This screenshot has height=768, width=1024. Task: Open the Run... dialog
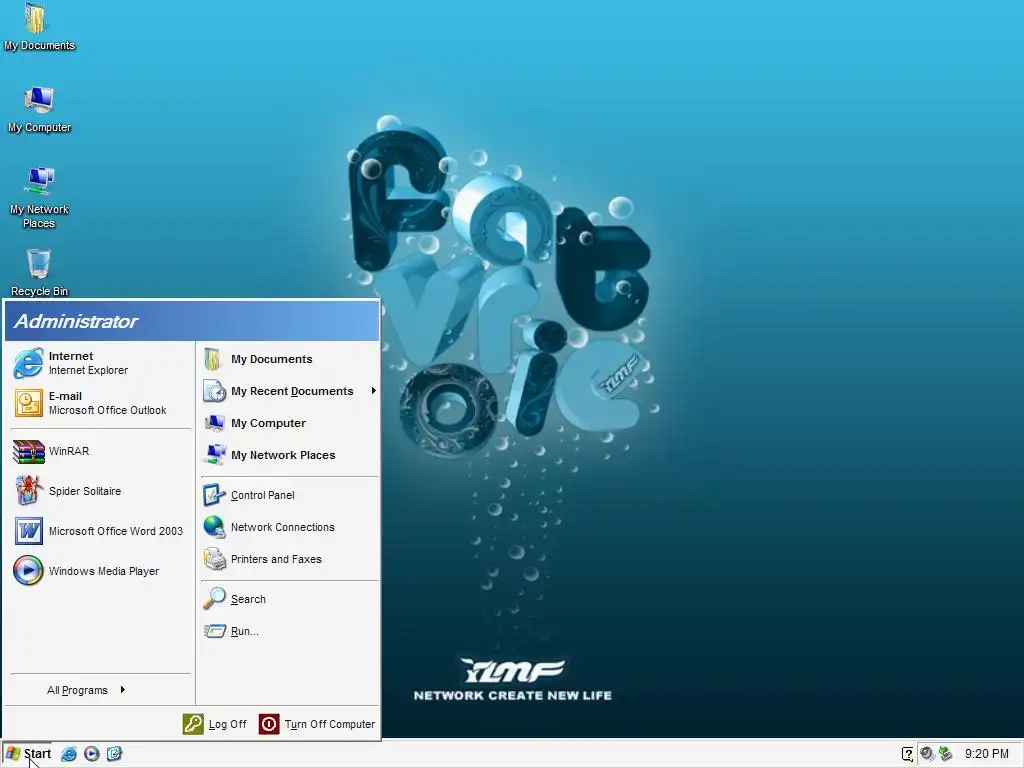click(x=289, y=631)
